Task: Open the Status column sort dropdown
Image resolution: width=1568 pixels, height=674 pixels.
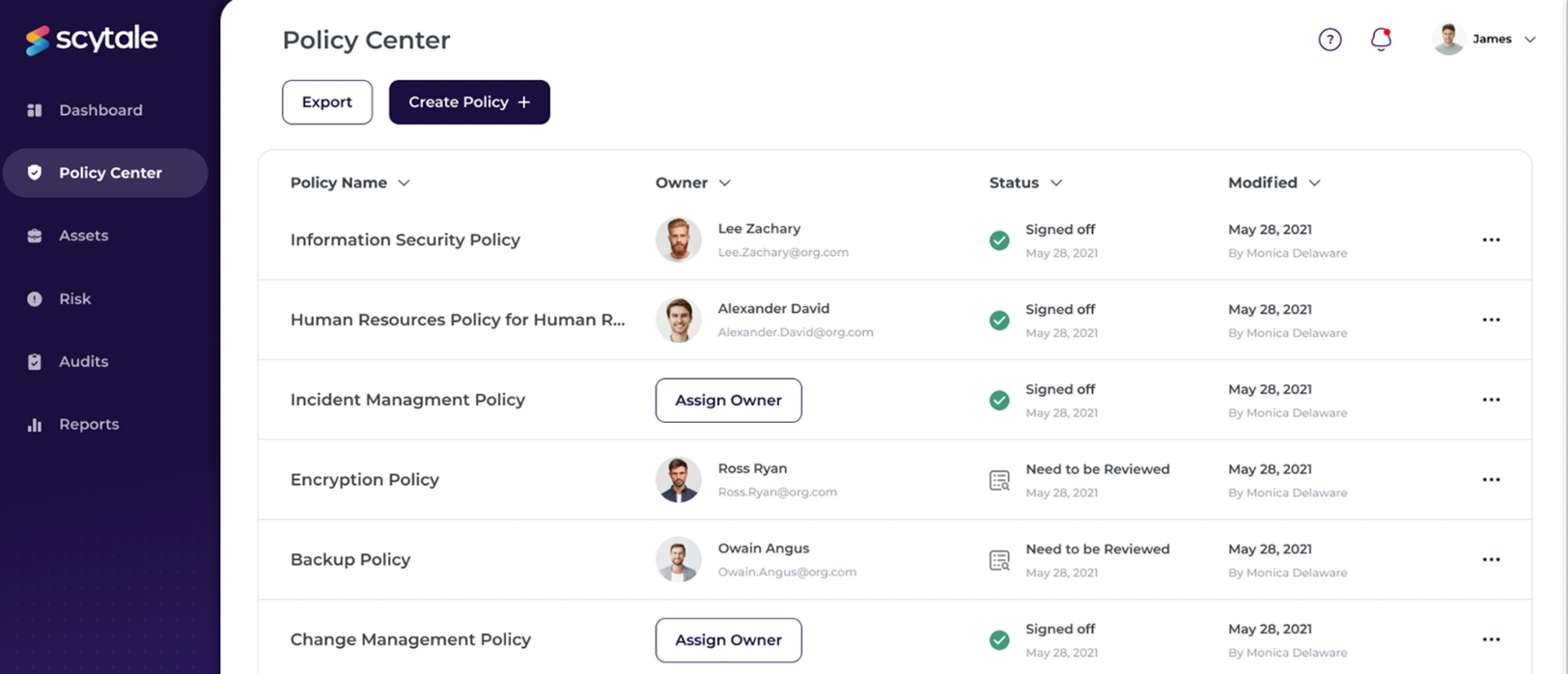Action: point(1055,183)
